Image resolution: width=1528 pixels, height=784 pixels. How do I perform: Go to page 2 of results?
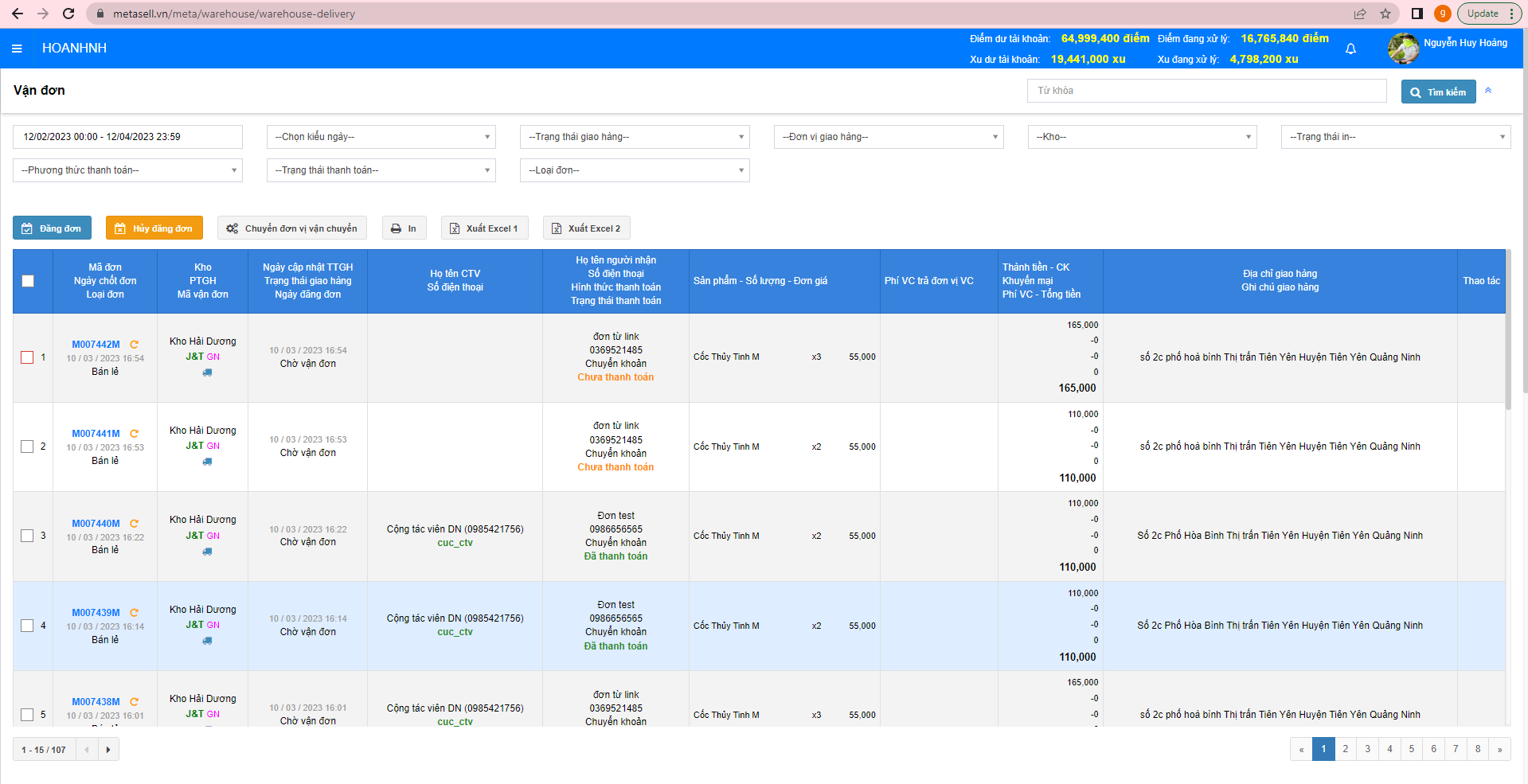tap(1346, 749)
